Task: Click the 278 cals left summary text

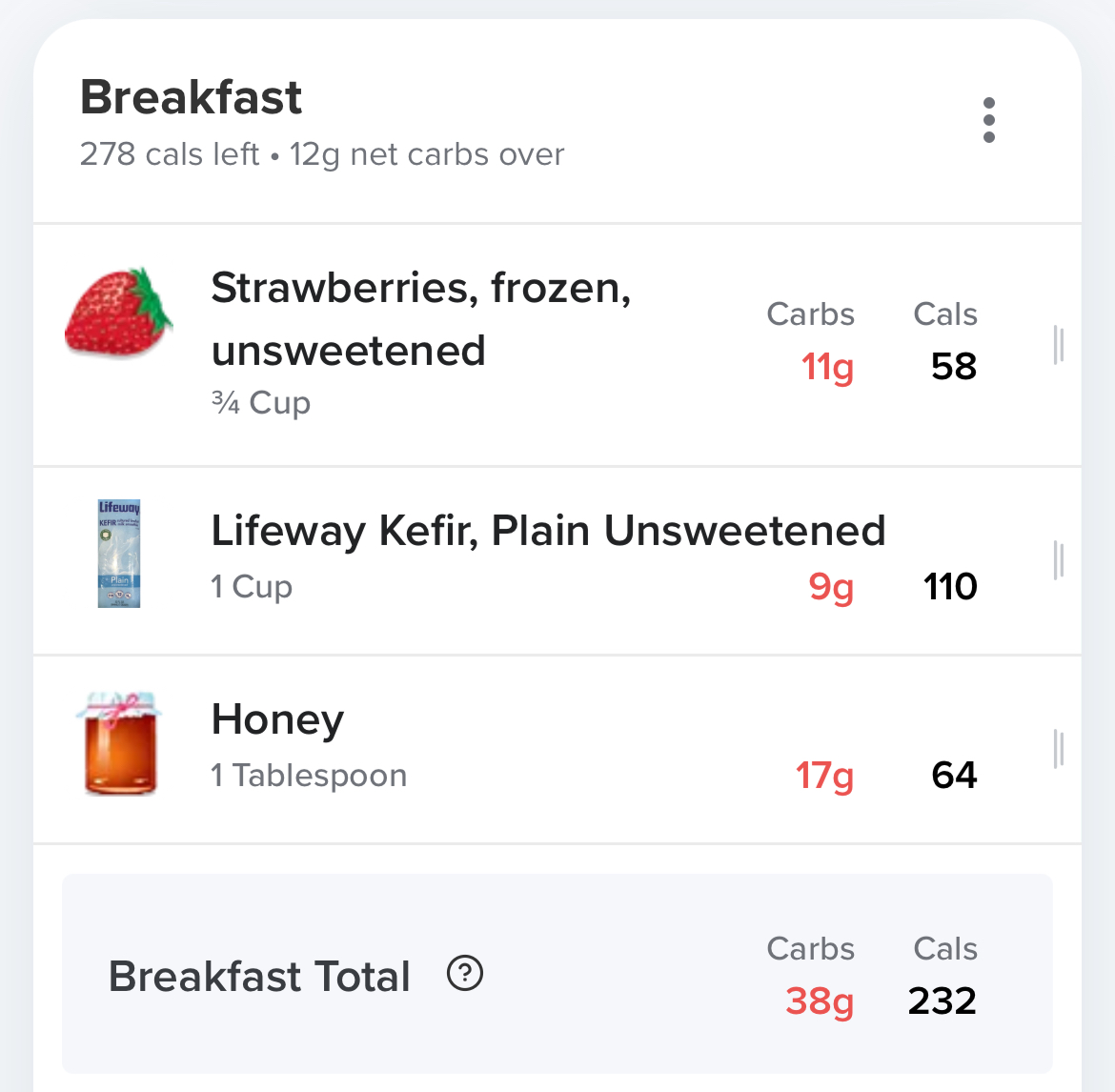Action: point(170,154)
